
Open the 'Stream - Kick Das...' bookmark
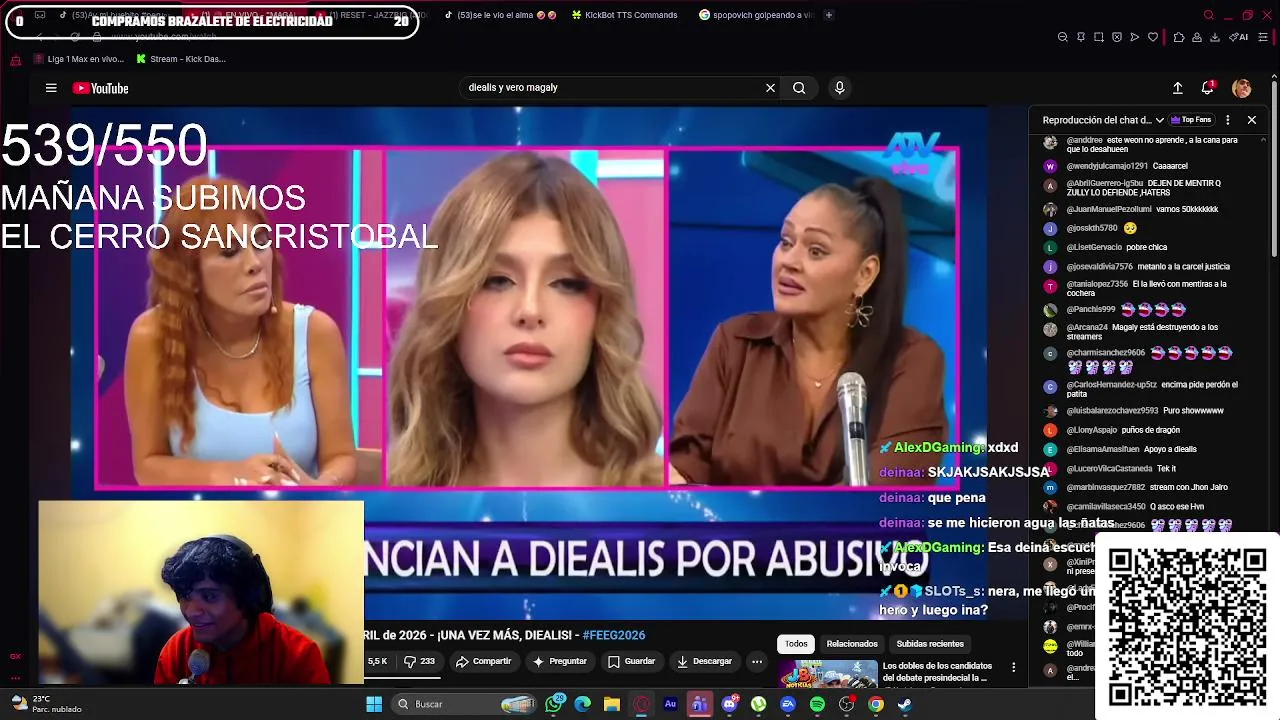pos(179,59)
